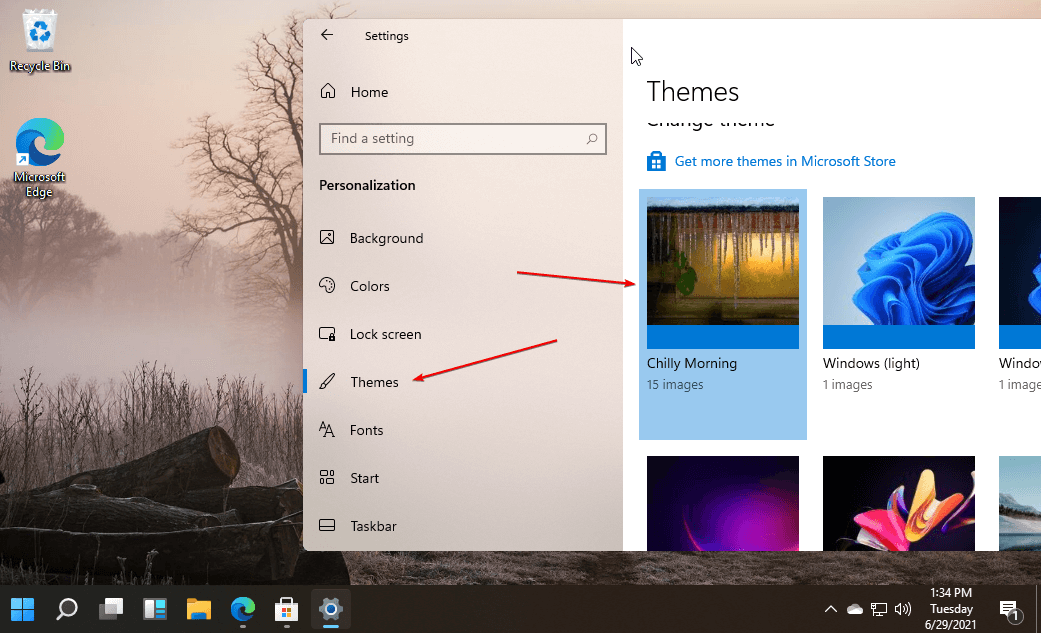Open network status tray icon

(x=878, y=609)
